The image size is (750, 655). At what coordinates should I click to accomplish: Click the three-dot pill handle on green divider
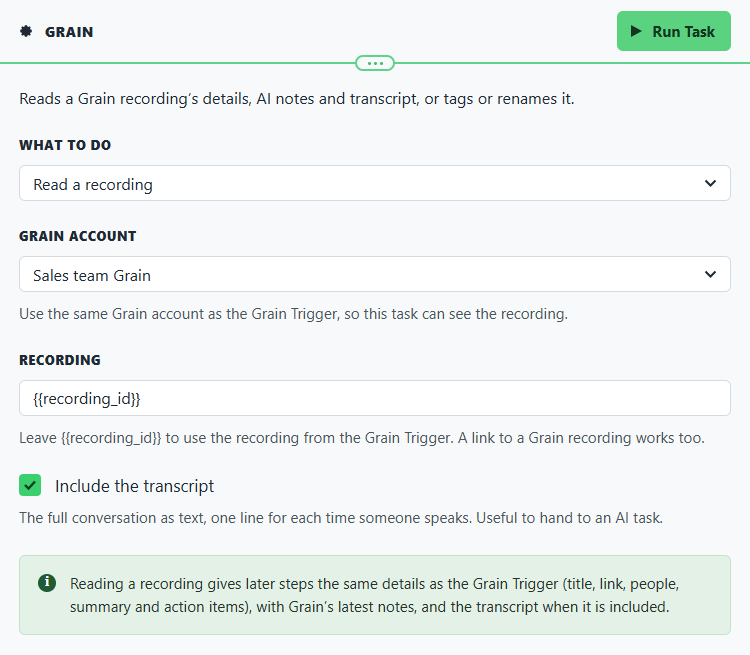pos(375,63)
